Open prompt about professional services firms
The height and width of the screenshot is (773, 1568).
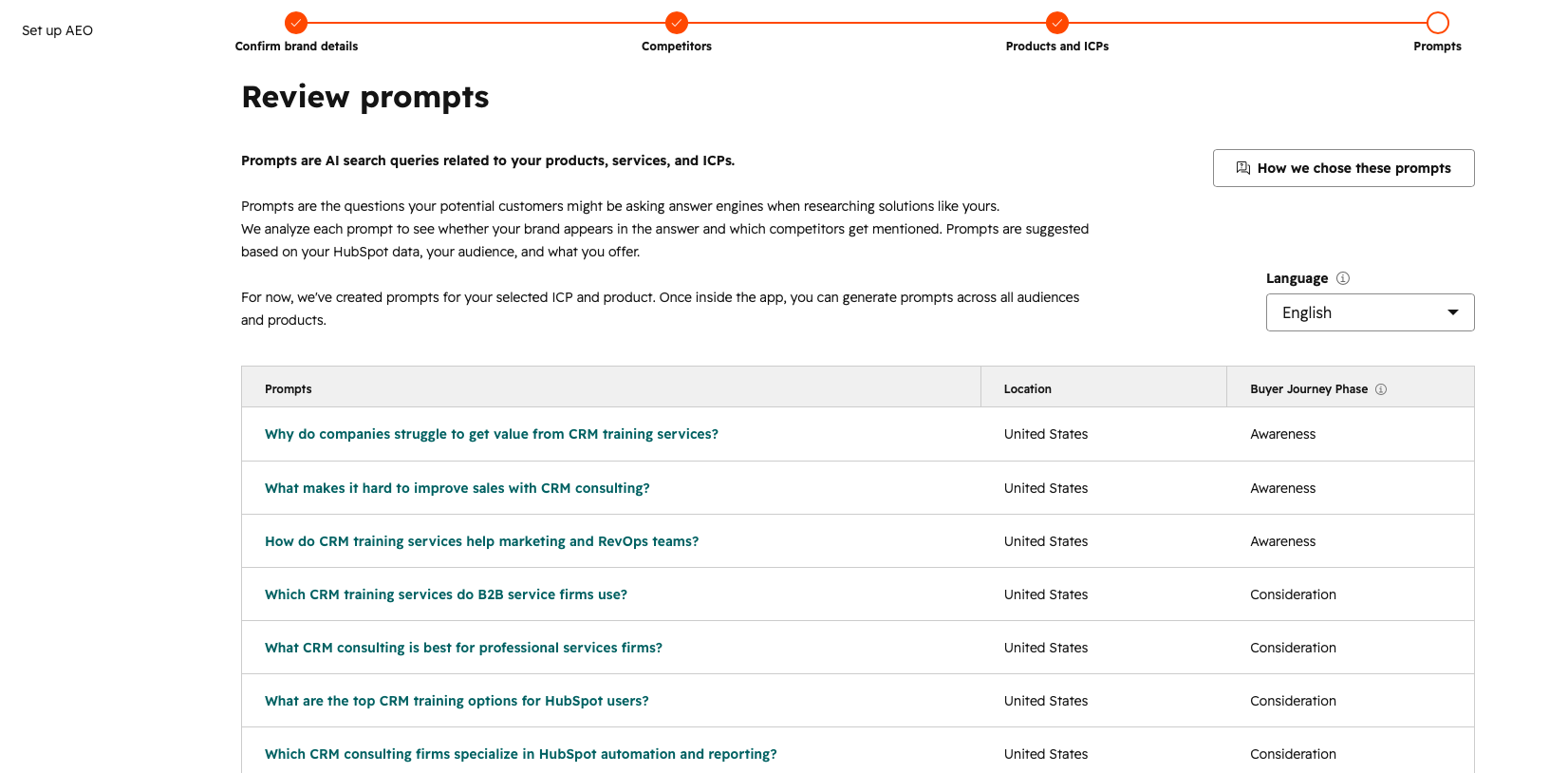tap(464, 648)
